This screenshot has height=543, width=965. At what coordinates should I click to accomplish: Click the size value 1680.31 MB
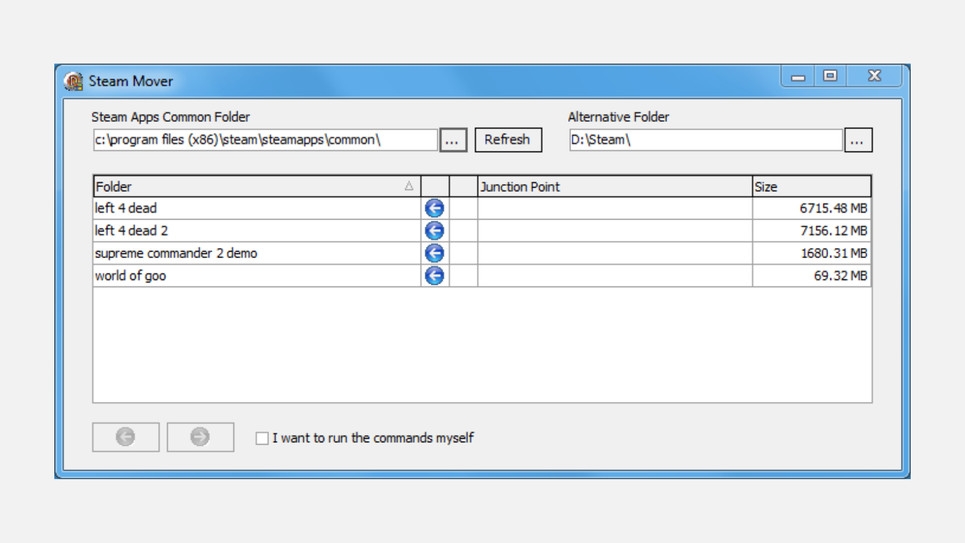point(833,253)
